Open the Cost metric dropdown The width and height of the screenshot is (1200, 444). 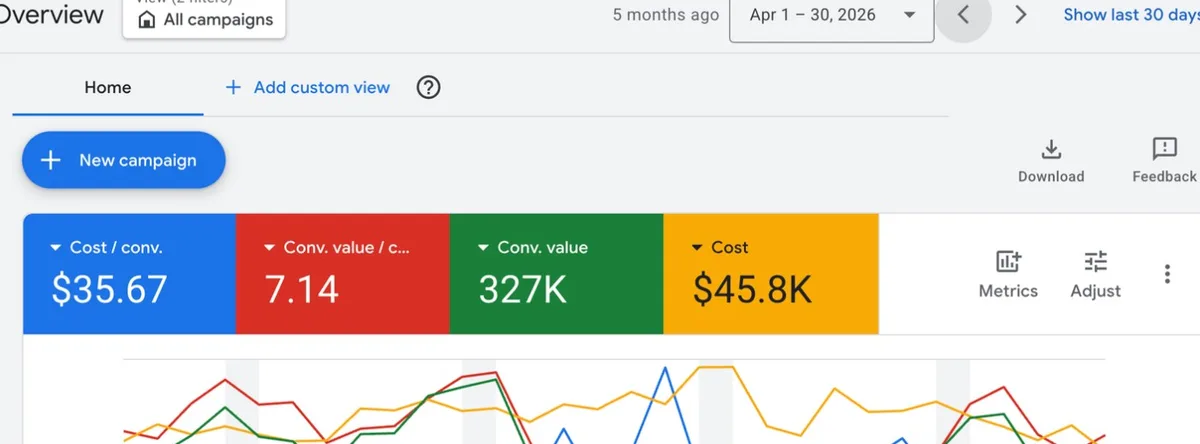[719, 247]
